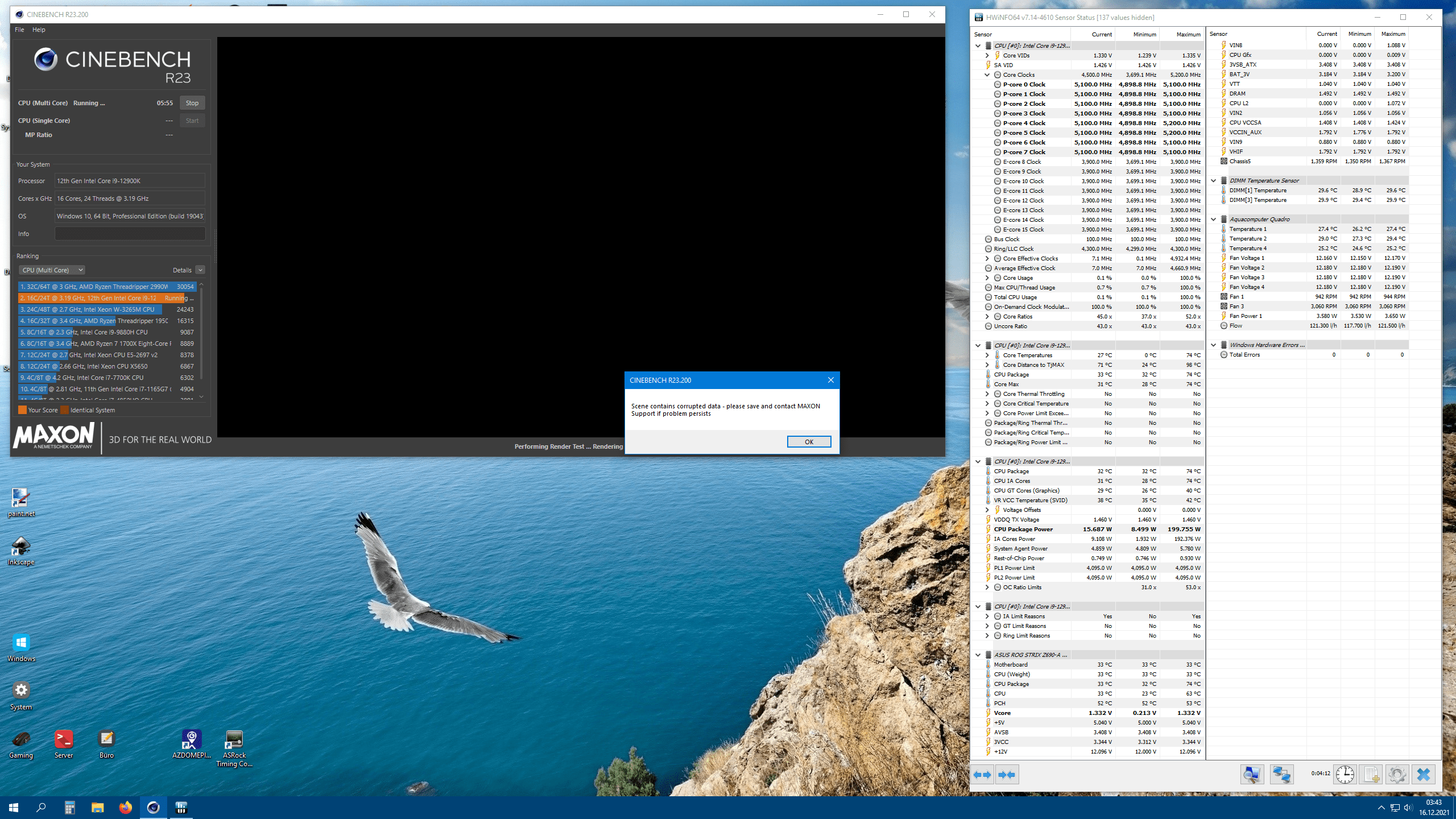Screen dimensions: 1456x819
Task: Open the CPU (Multi Core) ranking dropdown
Action: point(52,270)
